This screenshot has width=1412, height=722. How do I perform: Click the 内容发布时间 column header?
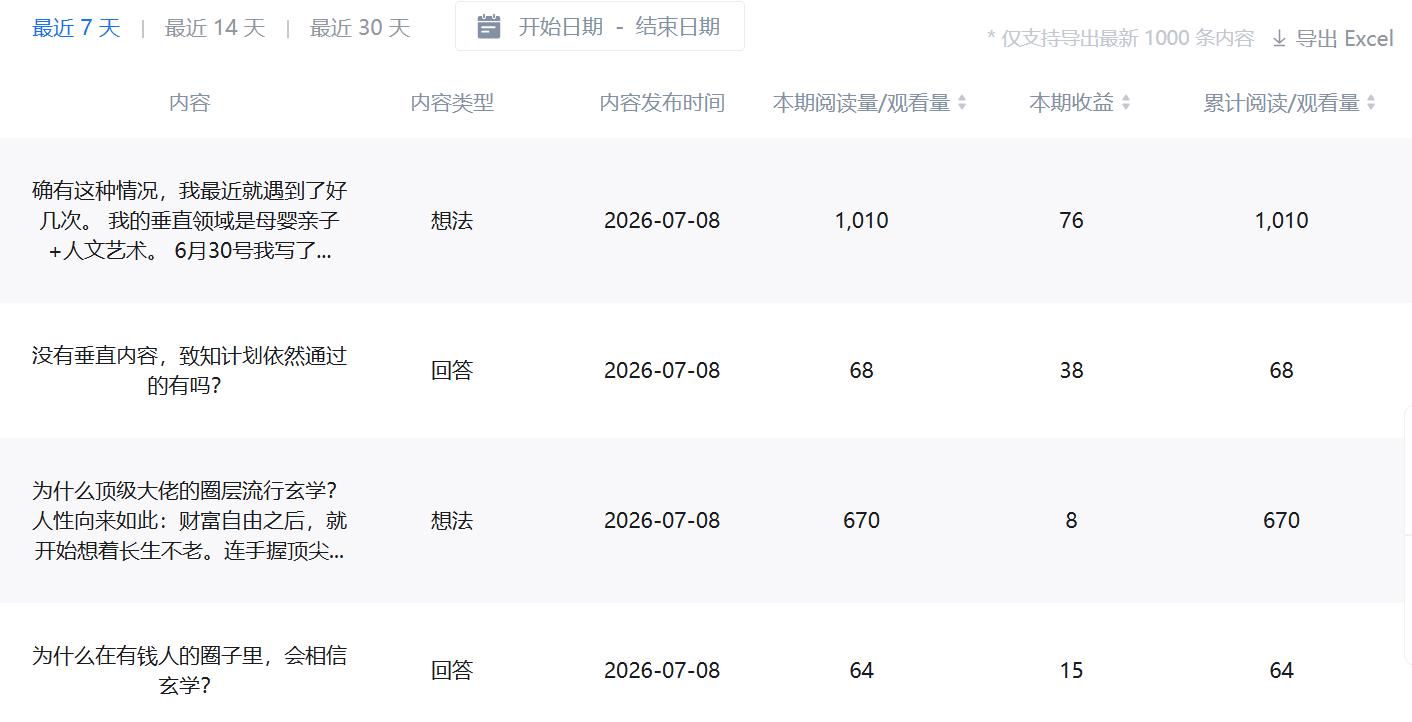[662, 102]
